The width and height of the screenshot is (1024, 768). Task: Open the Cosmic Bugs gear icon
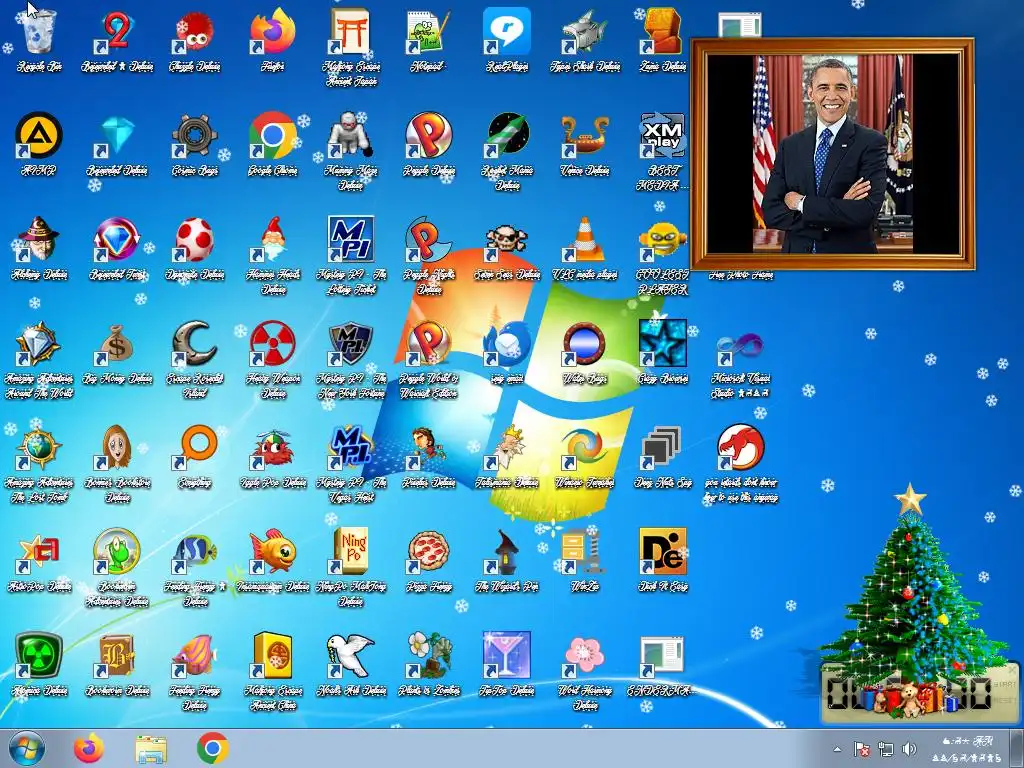195,136
